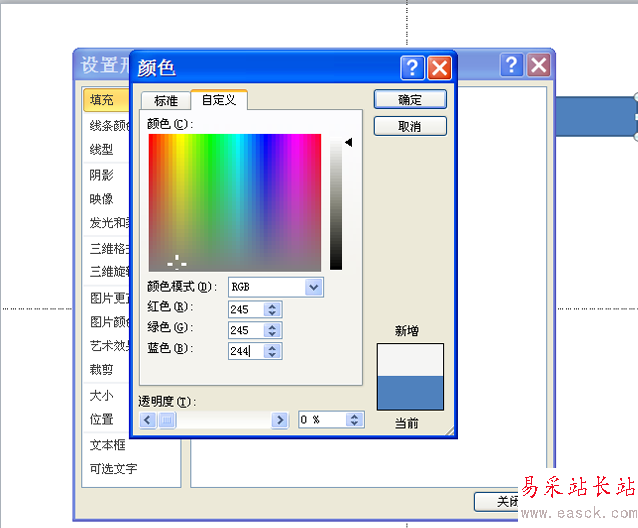Close the 颜色 color dialog
The image size is (638, 528).
click(x=439, y=68)
